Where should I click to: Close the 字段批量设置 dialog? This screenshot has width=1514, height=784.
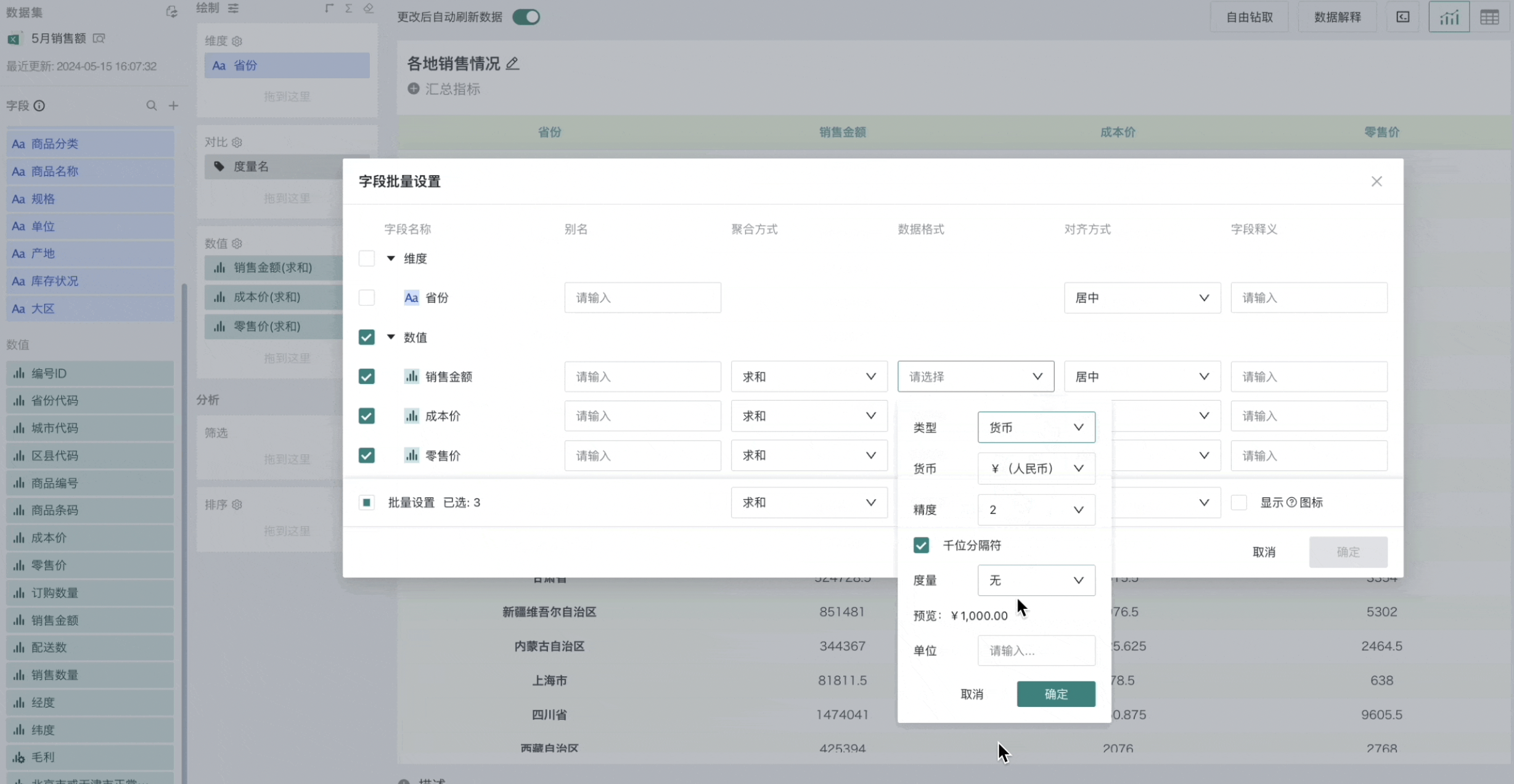[x=1376, y=181]
